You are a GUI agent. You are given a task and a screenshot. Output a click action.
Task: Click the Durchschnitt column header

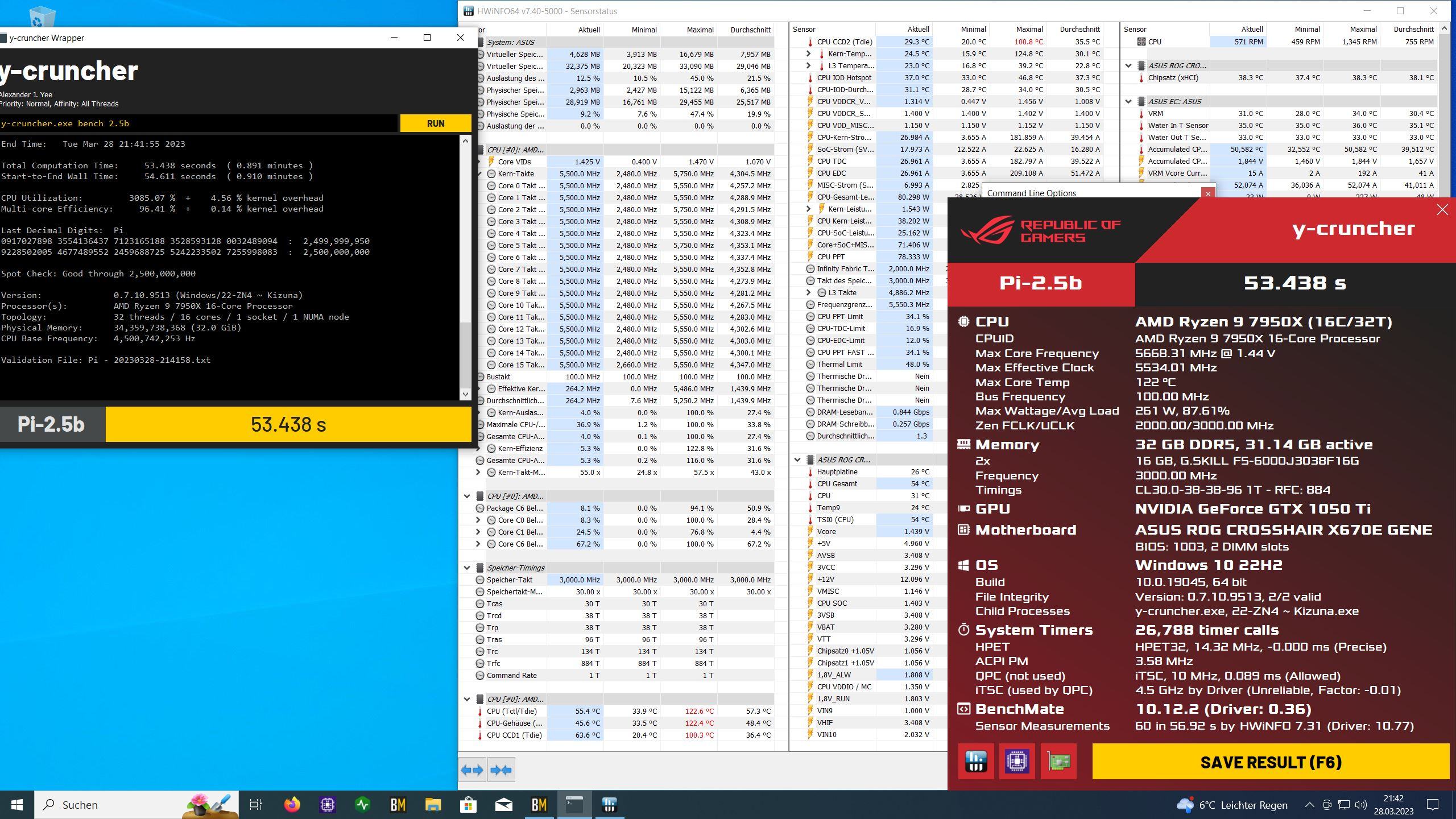click(750, 30)
